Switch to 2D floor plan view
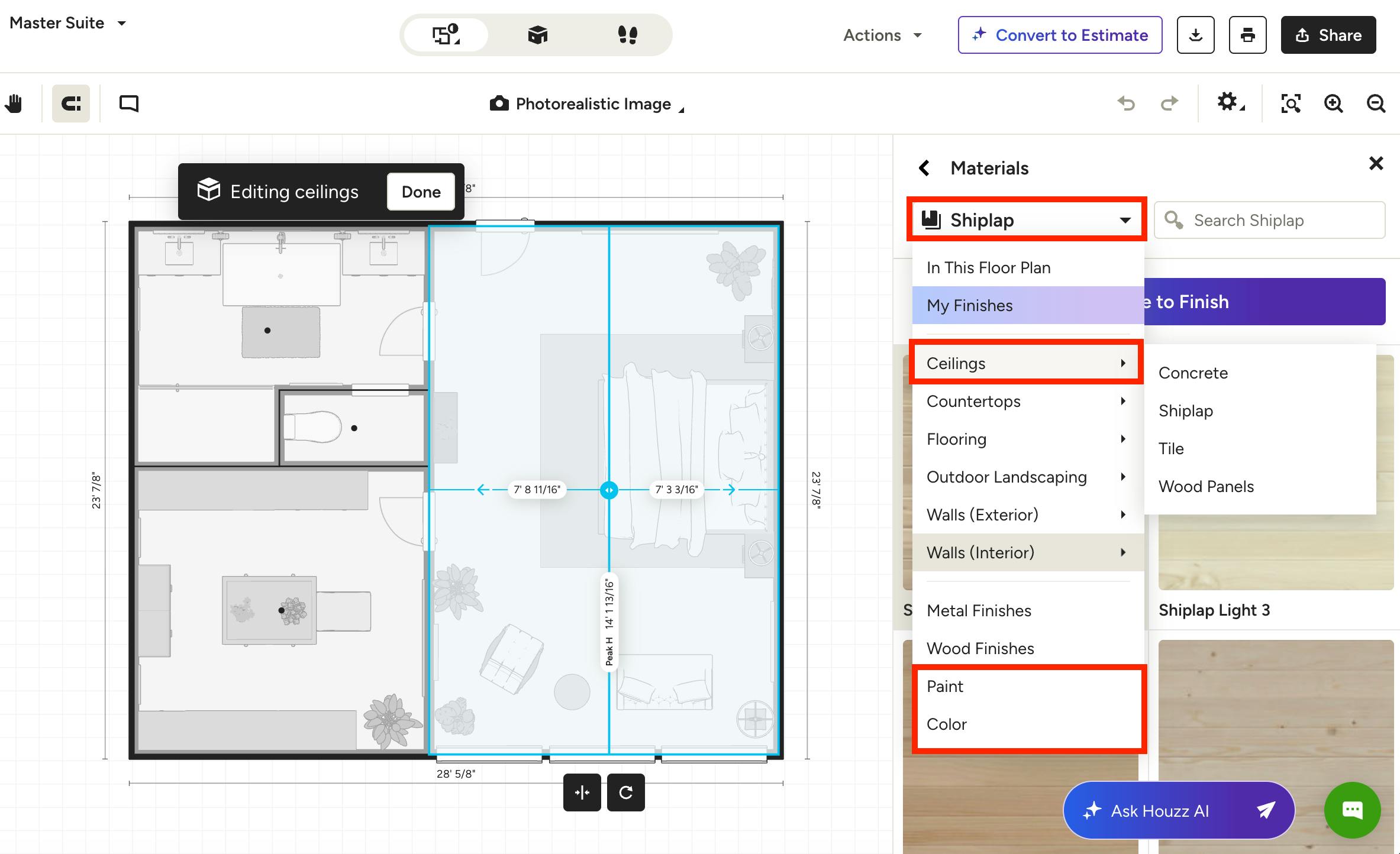 point(446,35)
